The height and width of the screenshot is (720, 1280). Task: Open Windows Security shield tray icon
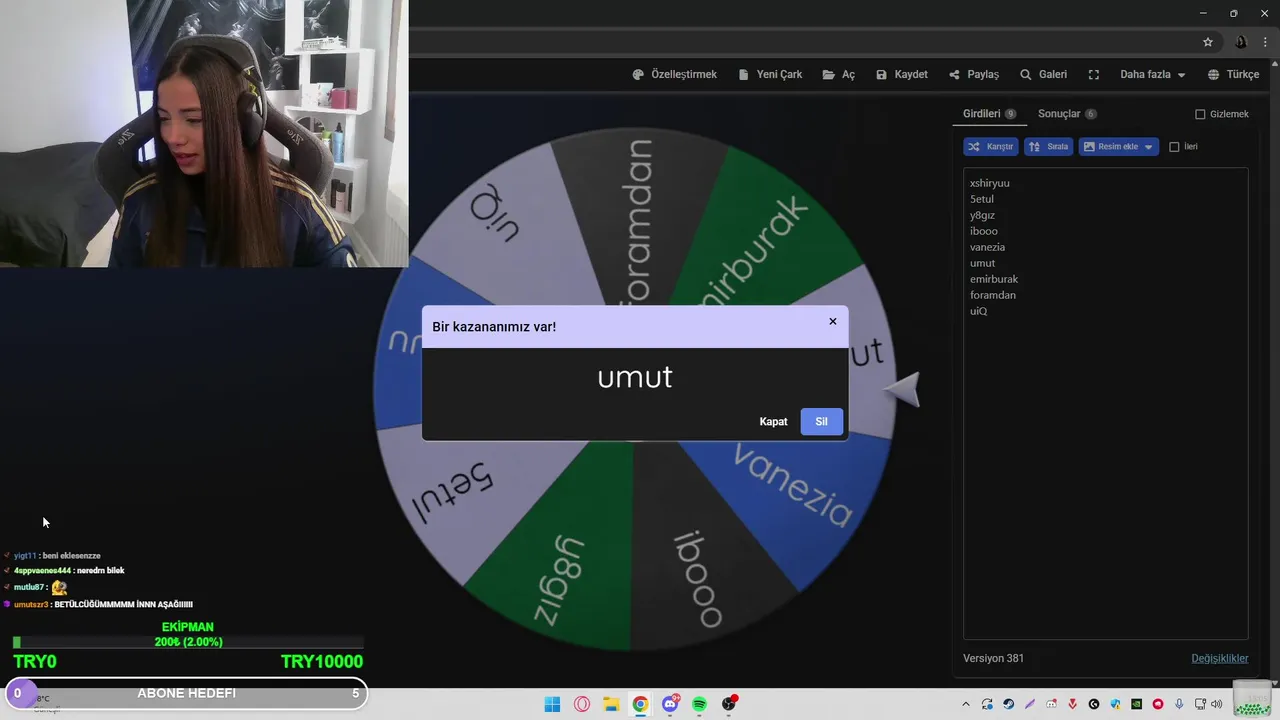pyautogui.click(x=1115, y=704)
